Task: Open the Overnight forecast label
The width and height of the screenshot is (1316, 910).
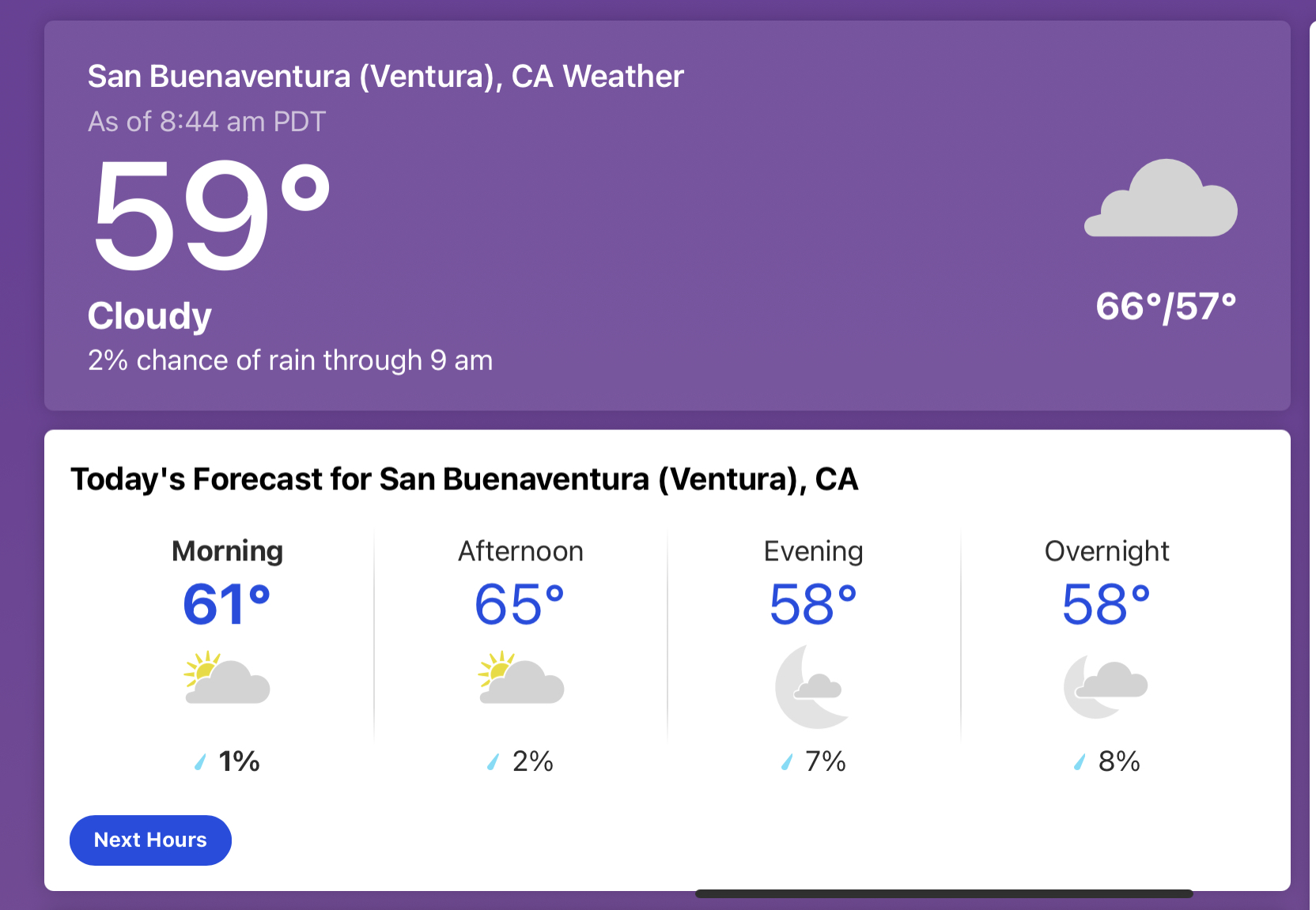Action: [x=1106, y=551]
